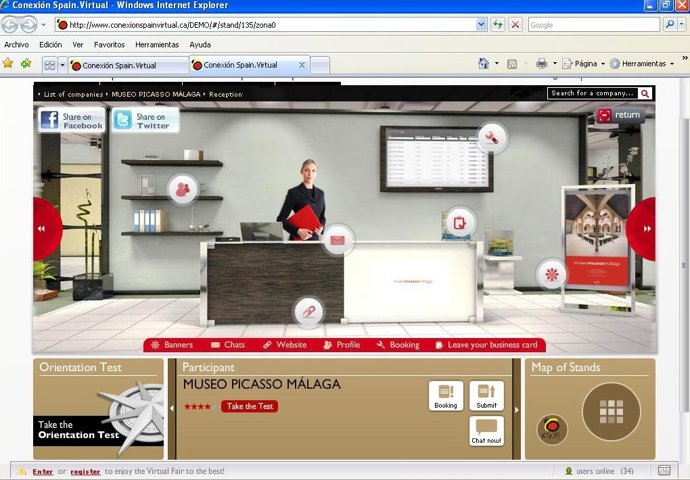Click the Booking icon in Participant panel
Image resolution: width=690 pixels, height=480 pixels.
[x=445, y=396]
